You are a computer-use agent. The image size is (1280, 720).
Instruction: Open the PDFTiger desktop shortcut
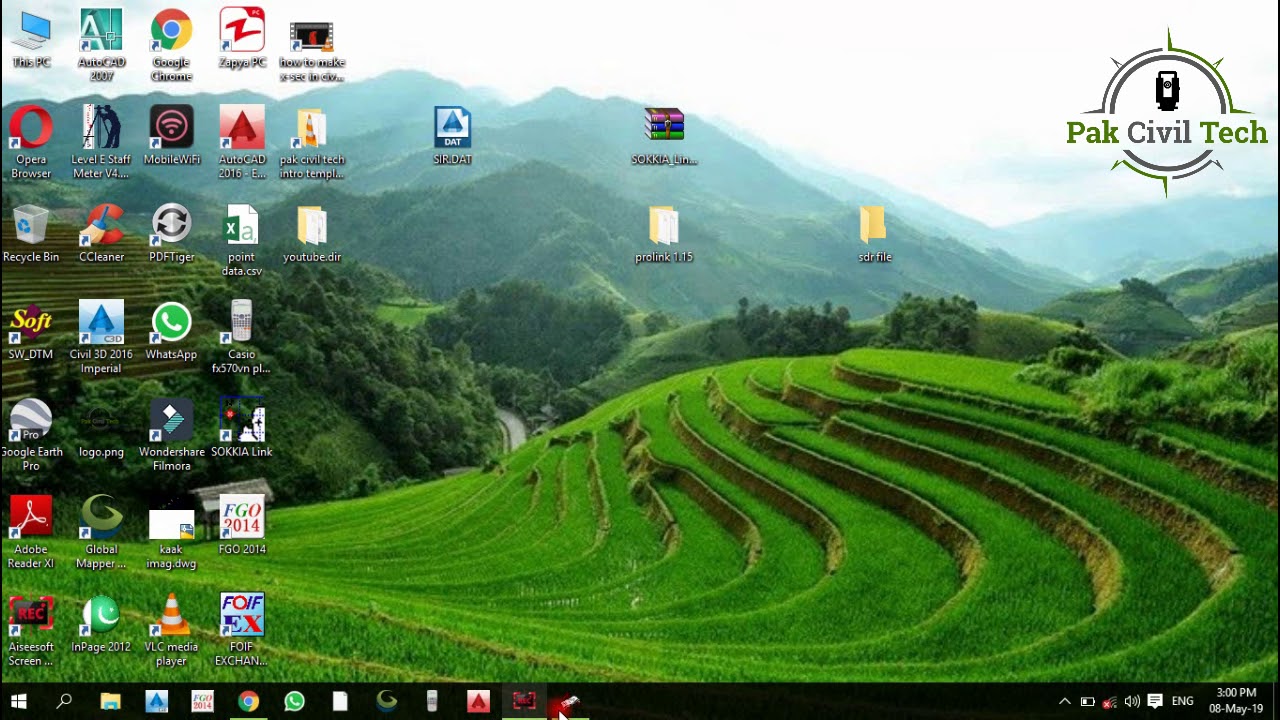click(171, 234)
